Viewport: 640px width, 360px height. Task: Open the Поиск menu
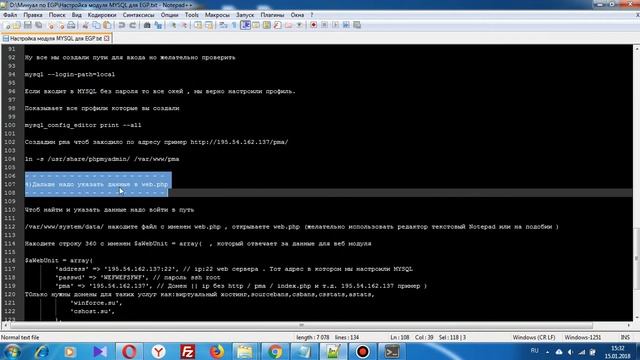click(x=57, y=15)
